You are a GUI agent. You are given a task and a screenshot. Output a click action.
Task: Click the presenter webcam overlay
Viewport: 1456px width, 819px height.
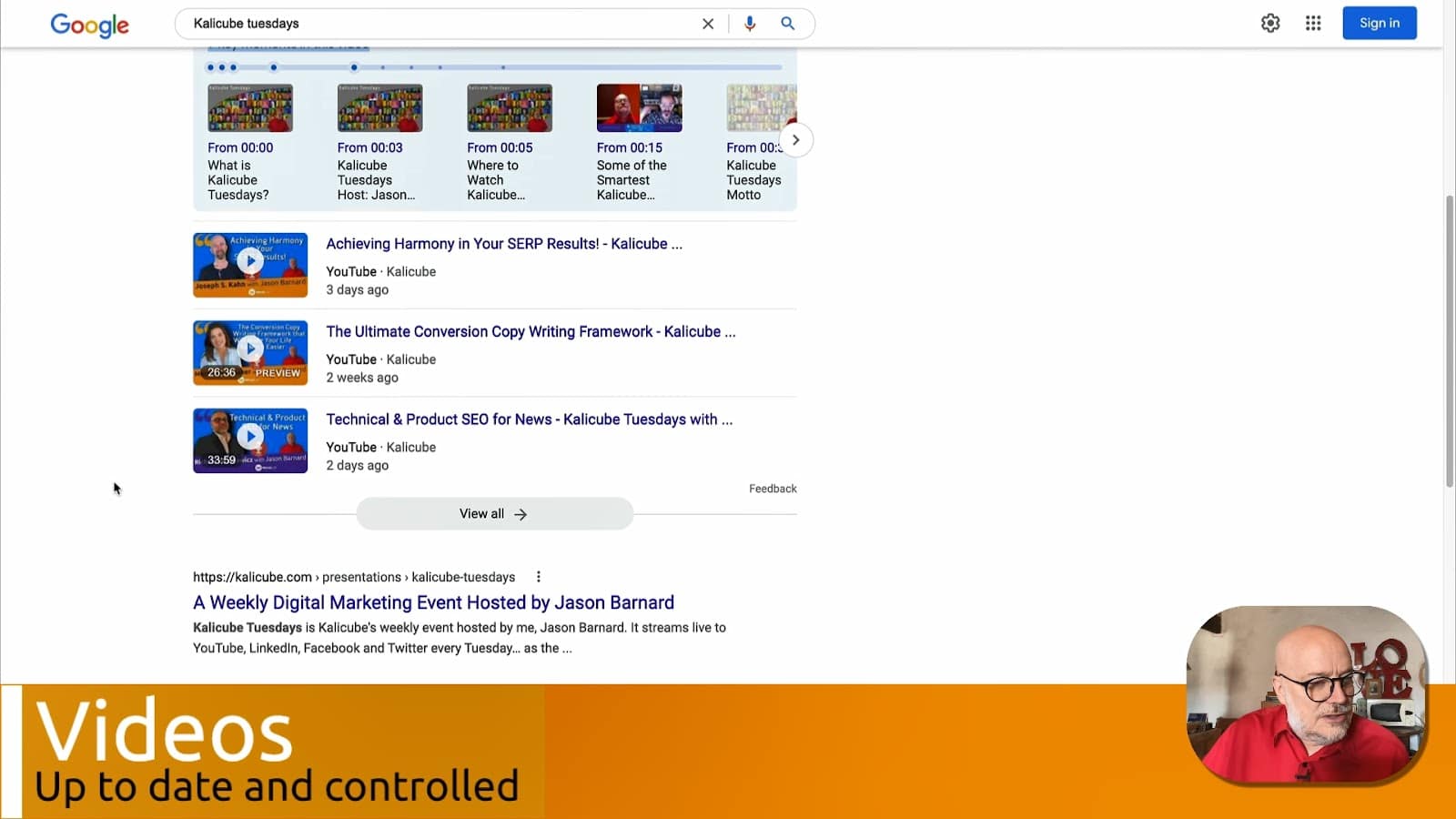coord(1307,694)
